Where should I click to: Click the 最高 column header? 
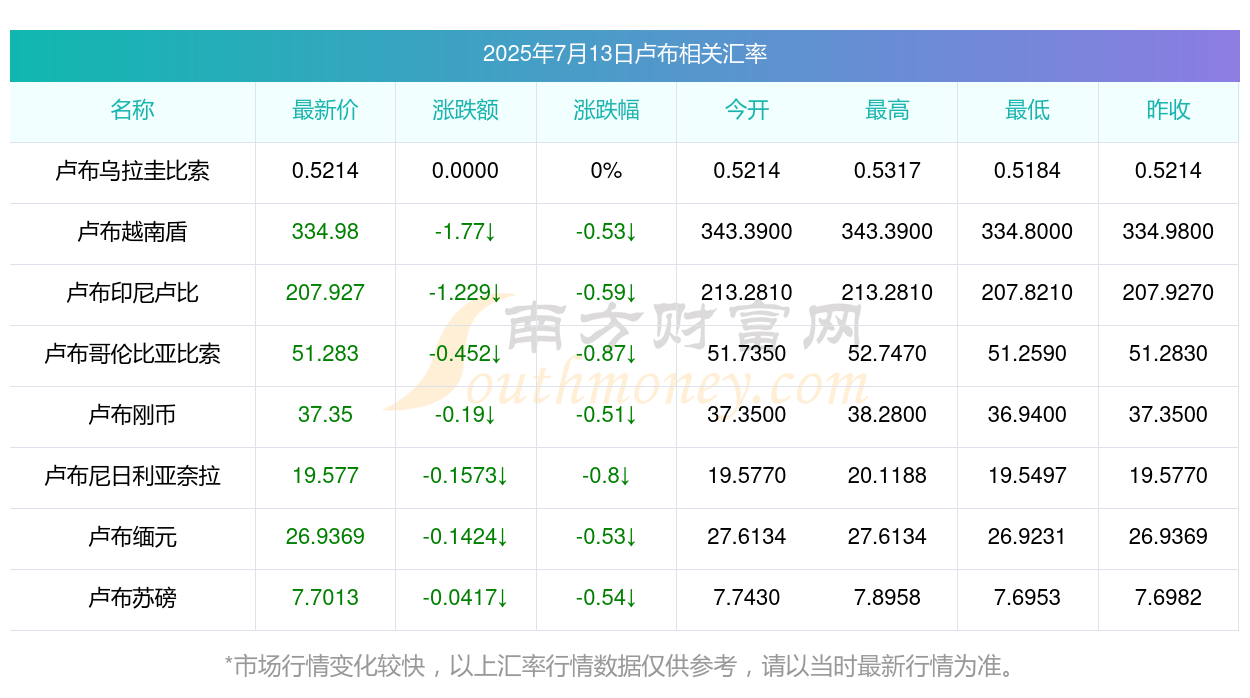(x=887, y=110)
